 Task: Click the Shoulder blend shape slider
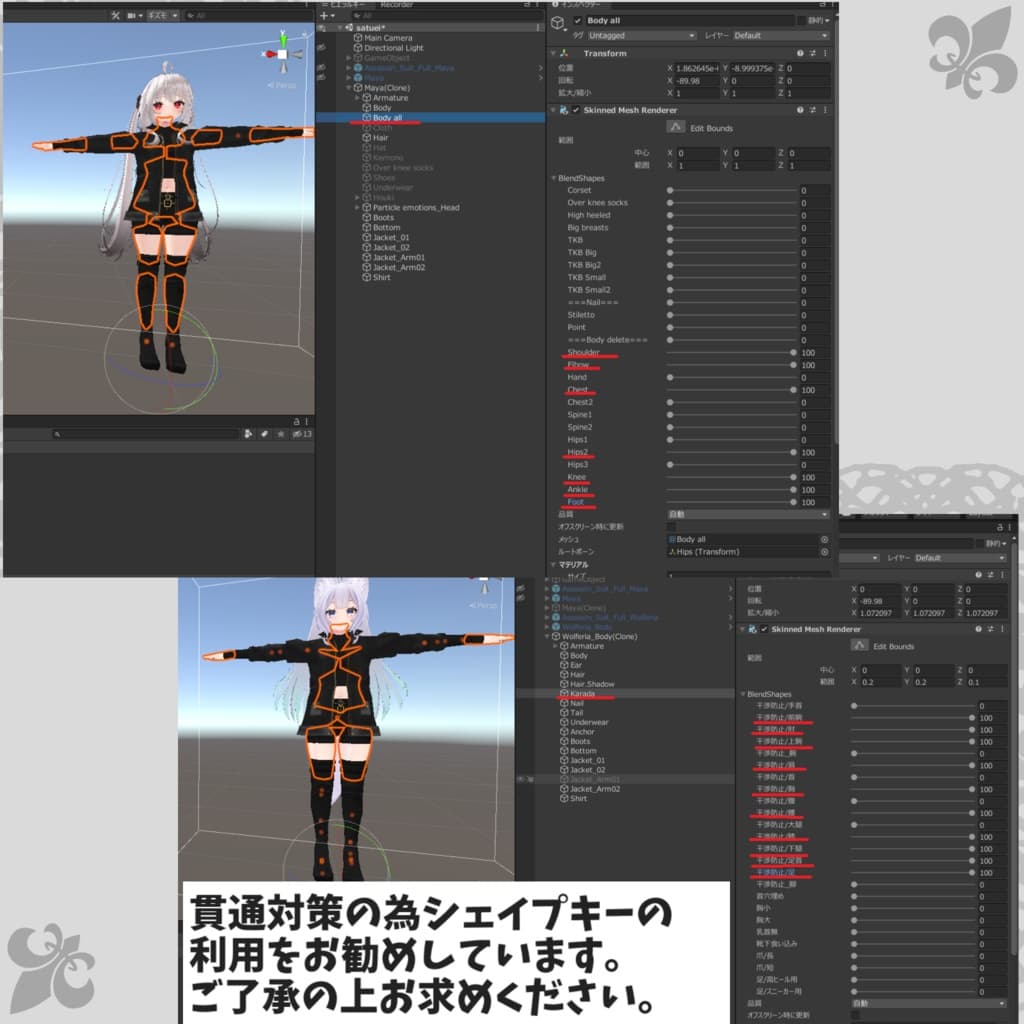(731, 353)
